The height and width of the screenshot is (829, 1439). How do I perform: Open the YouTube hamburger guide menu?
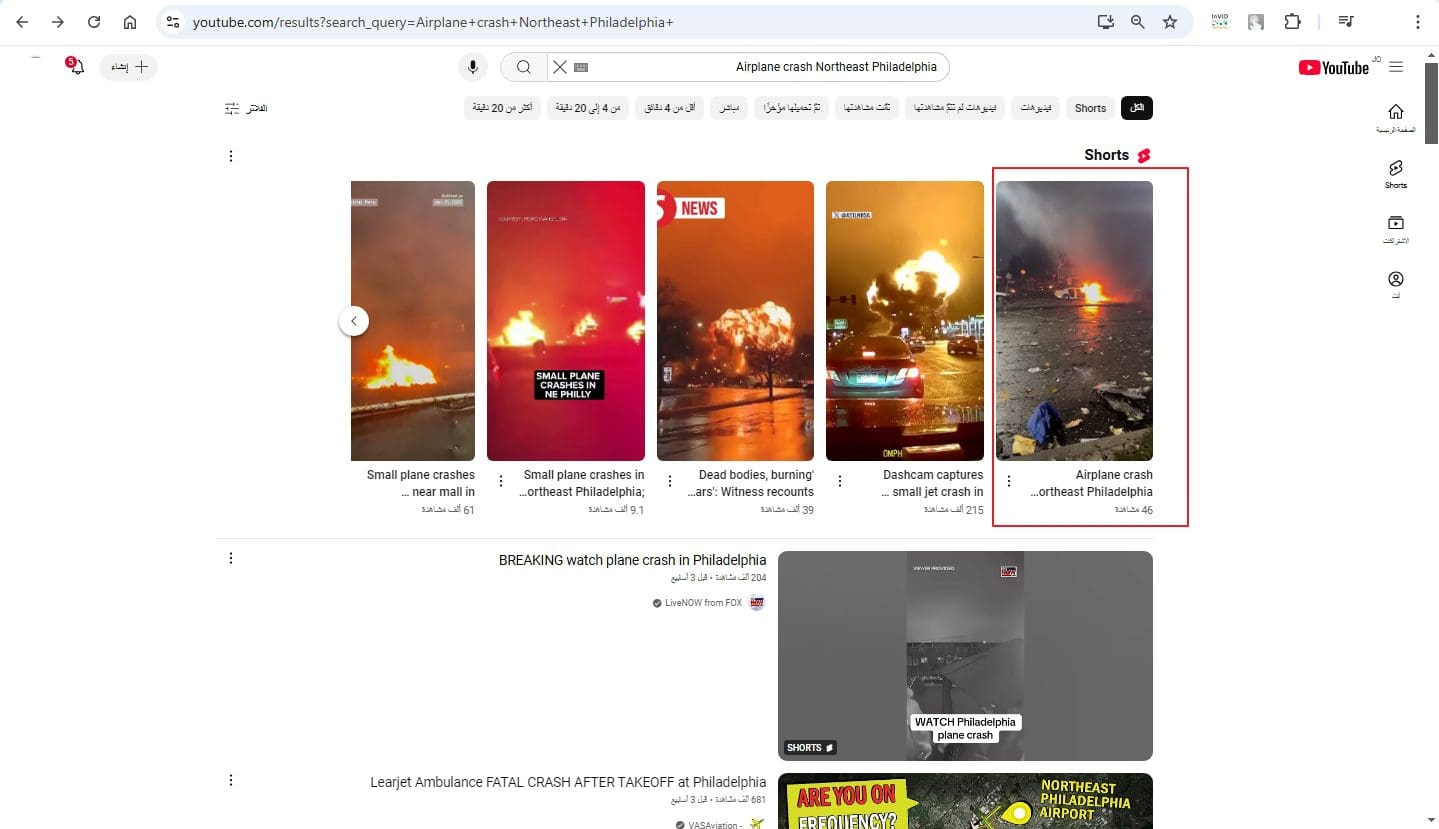tap(1396, 67)
